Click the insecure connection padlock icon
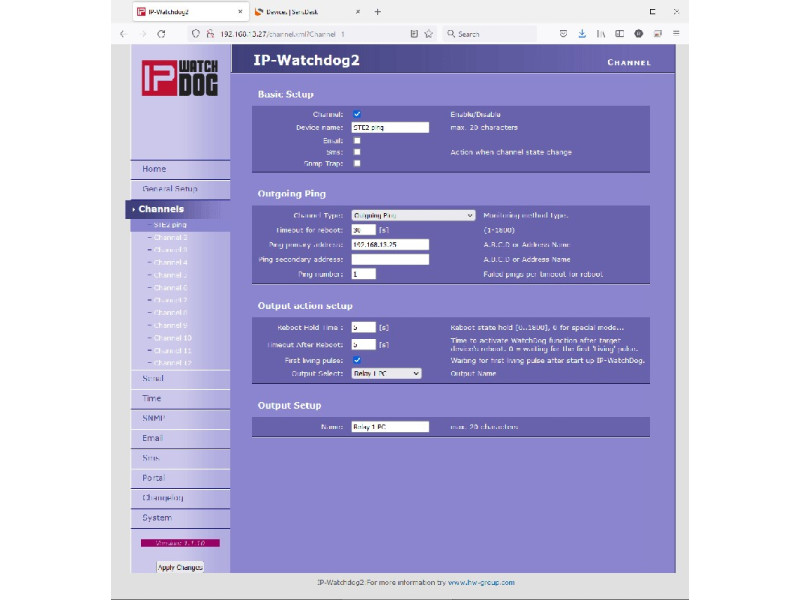The width and height of the screenshot is (800, 600). pos(210,34)
